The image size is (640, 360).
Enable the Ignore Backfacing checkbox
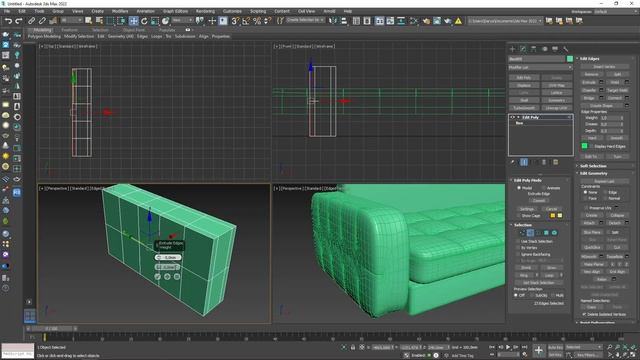[518, 254]
